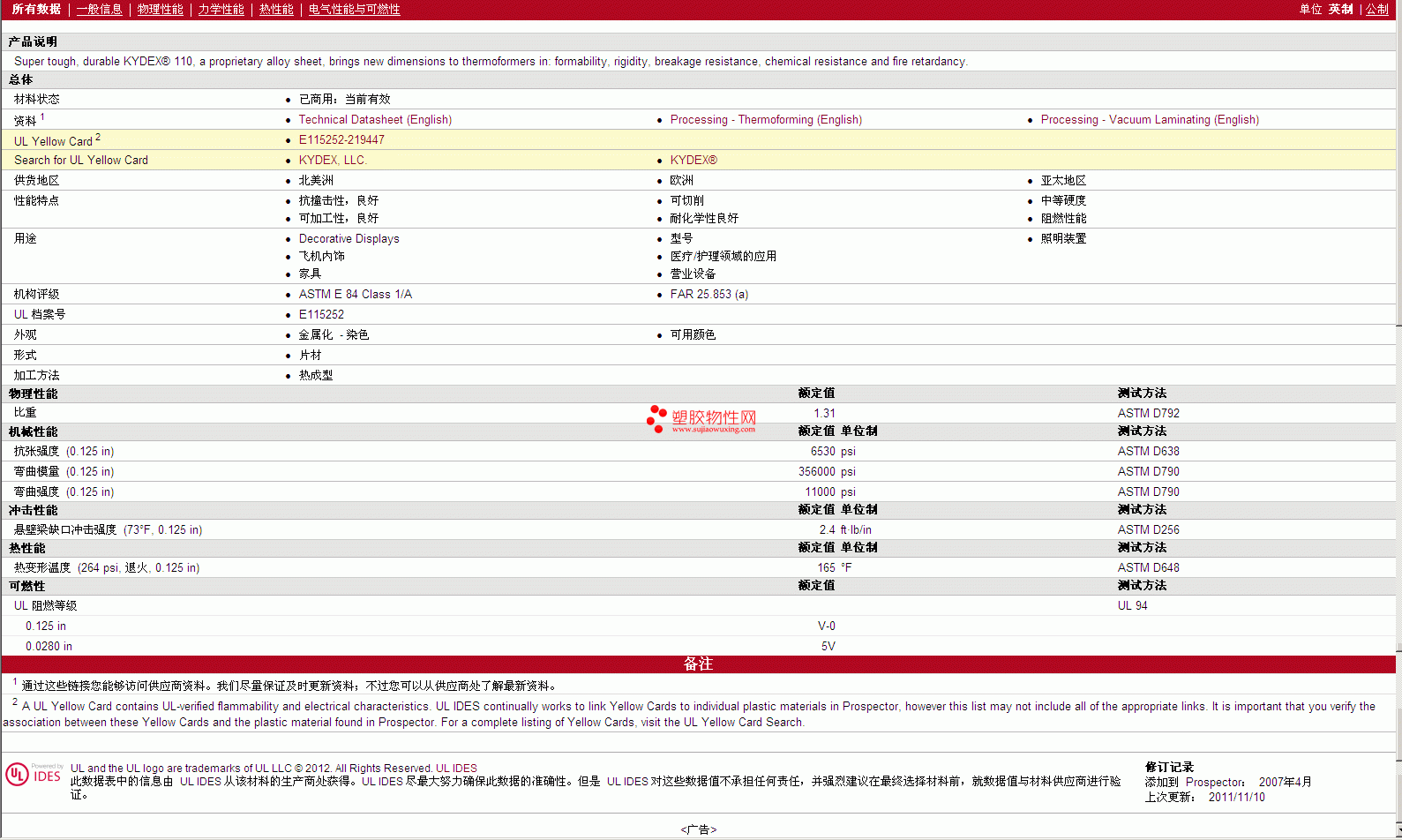Switch units to 公制

pos(1376,9)
